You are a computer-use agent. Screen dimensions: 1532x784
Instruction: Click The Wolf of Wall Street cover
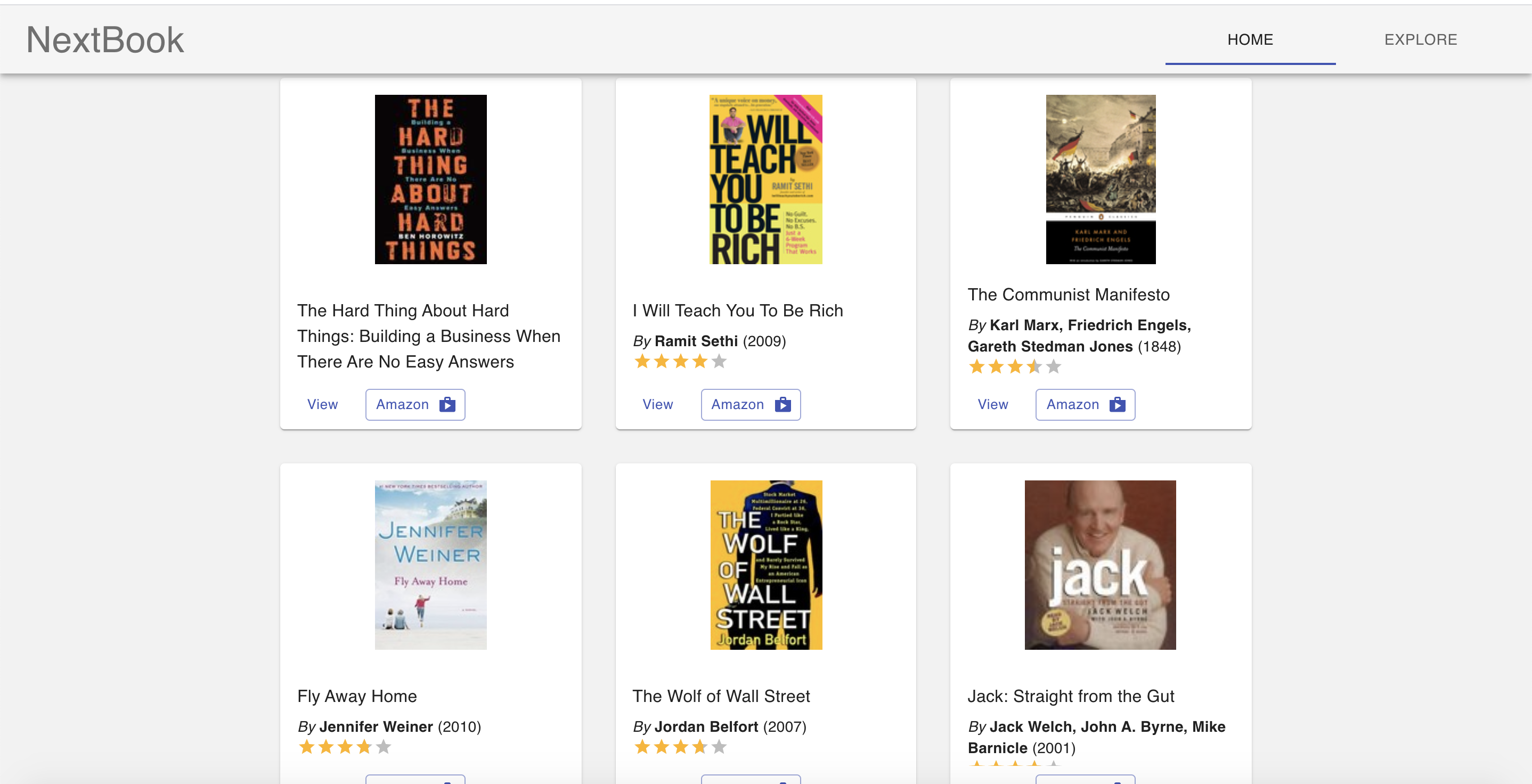click(x=766, y=565)
